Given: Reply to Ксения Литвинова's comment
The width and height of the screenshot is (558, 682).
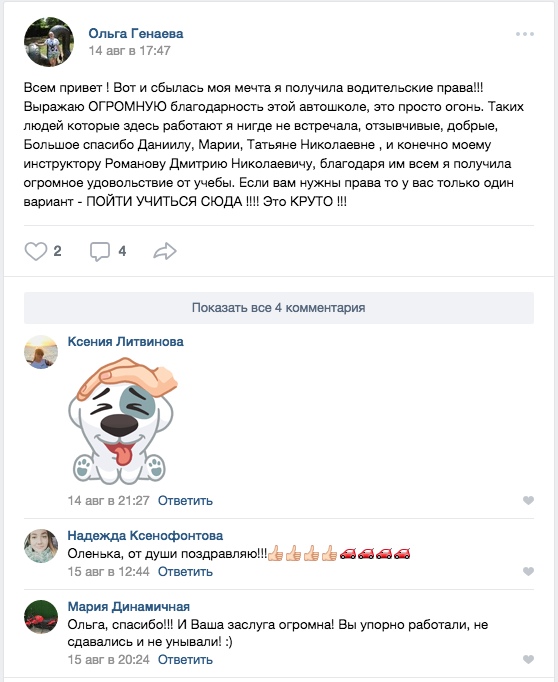Looking at the screenshot, I should click(x=185, y=501).
